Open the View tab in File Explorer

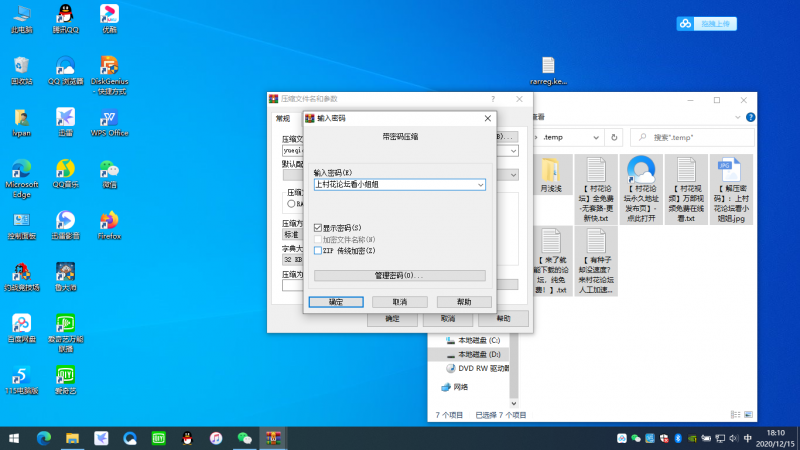pos(538,117)
